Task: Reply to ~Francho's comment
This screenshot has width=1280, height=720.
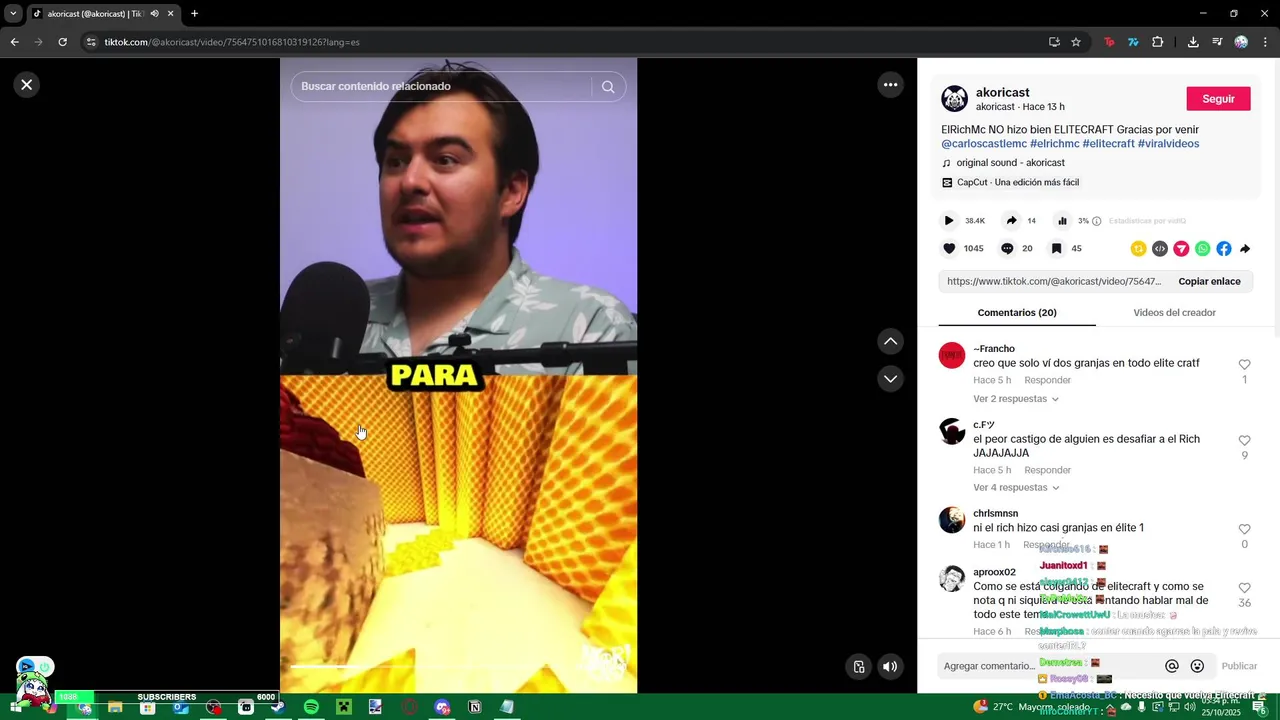Action: (x=1047, y=381)
